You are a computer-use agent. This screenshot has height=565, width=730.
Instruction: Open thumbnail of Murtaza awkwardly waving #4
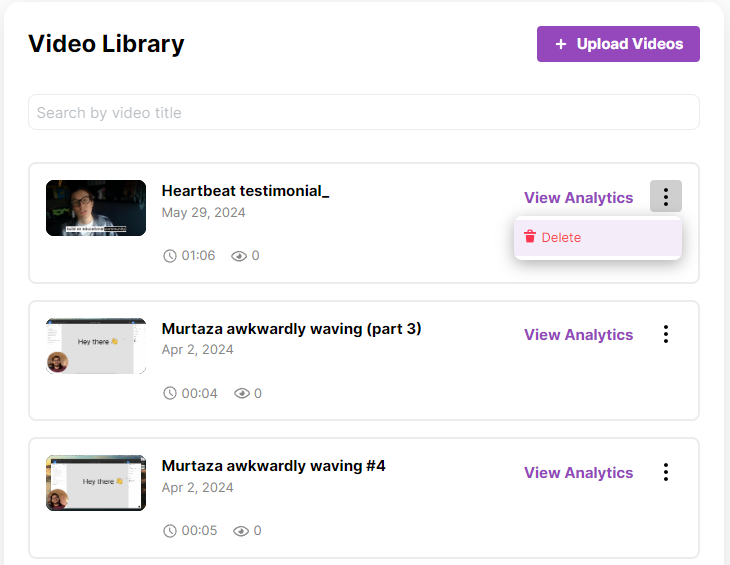[x=96, y=483]
